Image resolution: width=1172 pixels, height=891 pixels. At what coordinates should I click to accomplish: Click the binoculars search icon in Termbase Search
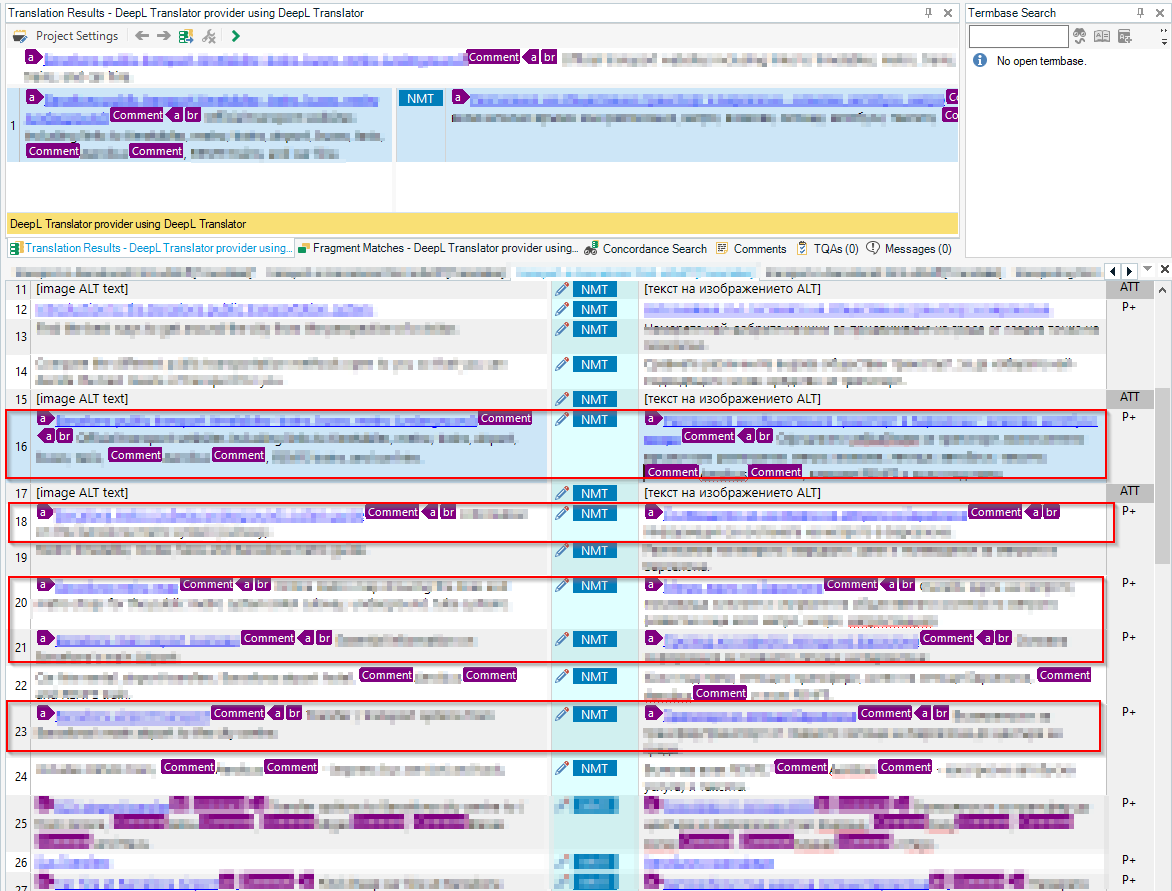1079,36
